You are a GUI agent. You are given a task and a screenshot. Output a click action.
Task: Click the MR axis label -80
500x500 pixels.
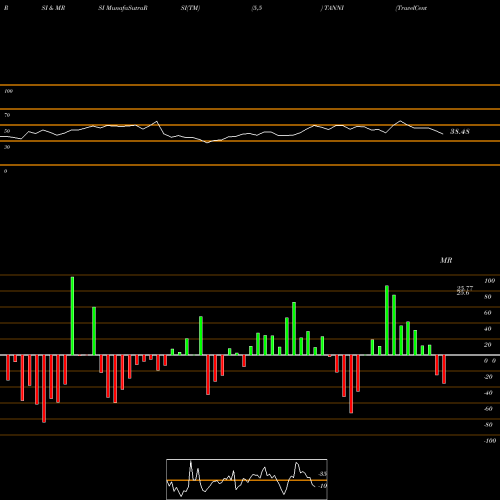[x=488, y=425]
